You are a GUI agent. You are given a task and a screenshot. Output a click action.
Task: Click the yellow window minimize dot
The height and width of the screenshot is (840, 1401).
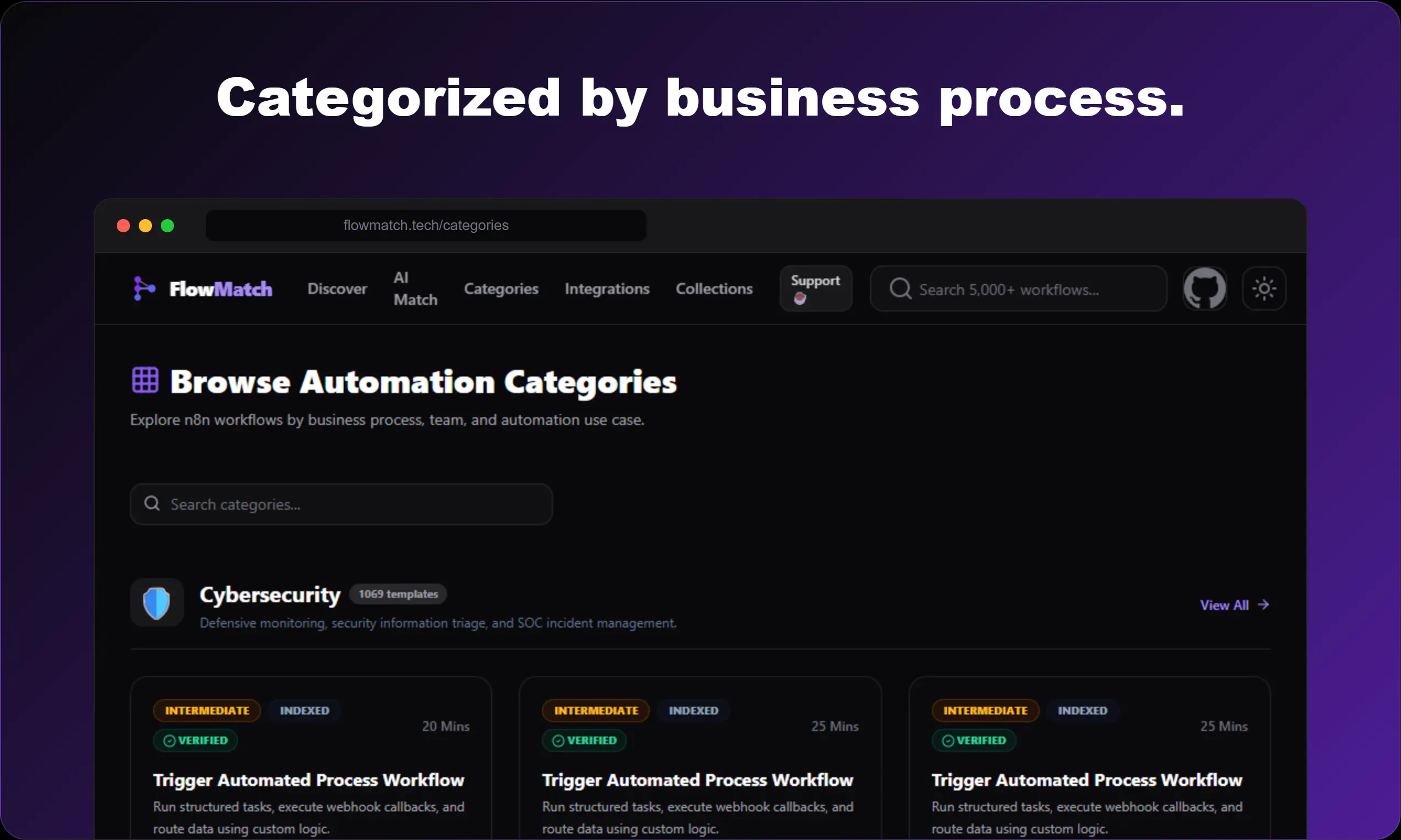145,226
